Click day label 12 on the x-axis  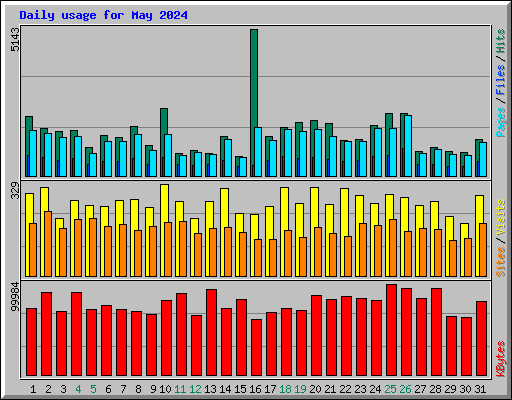coord(195,389)
